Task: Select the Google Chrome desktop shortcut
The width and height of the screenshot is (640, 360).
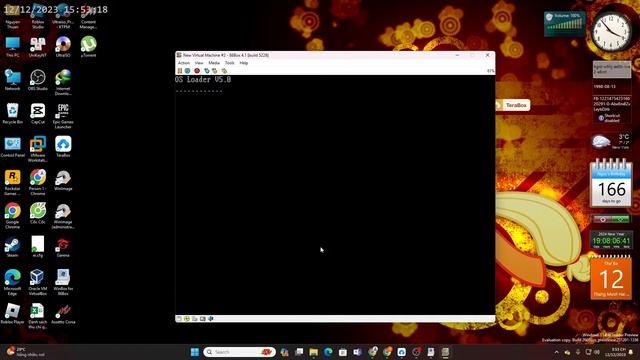Action: (12, 216)
